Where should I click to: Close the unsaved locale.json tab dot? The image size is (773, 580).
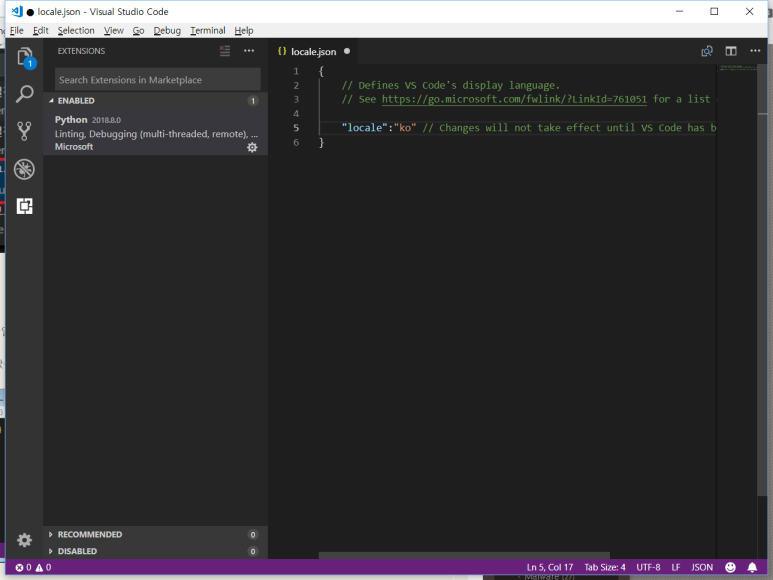click(x=347, y=51)
